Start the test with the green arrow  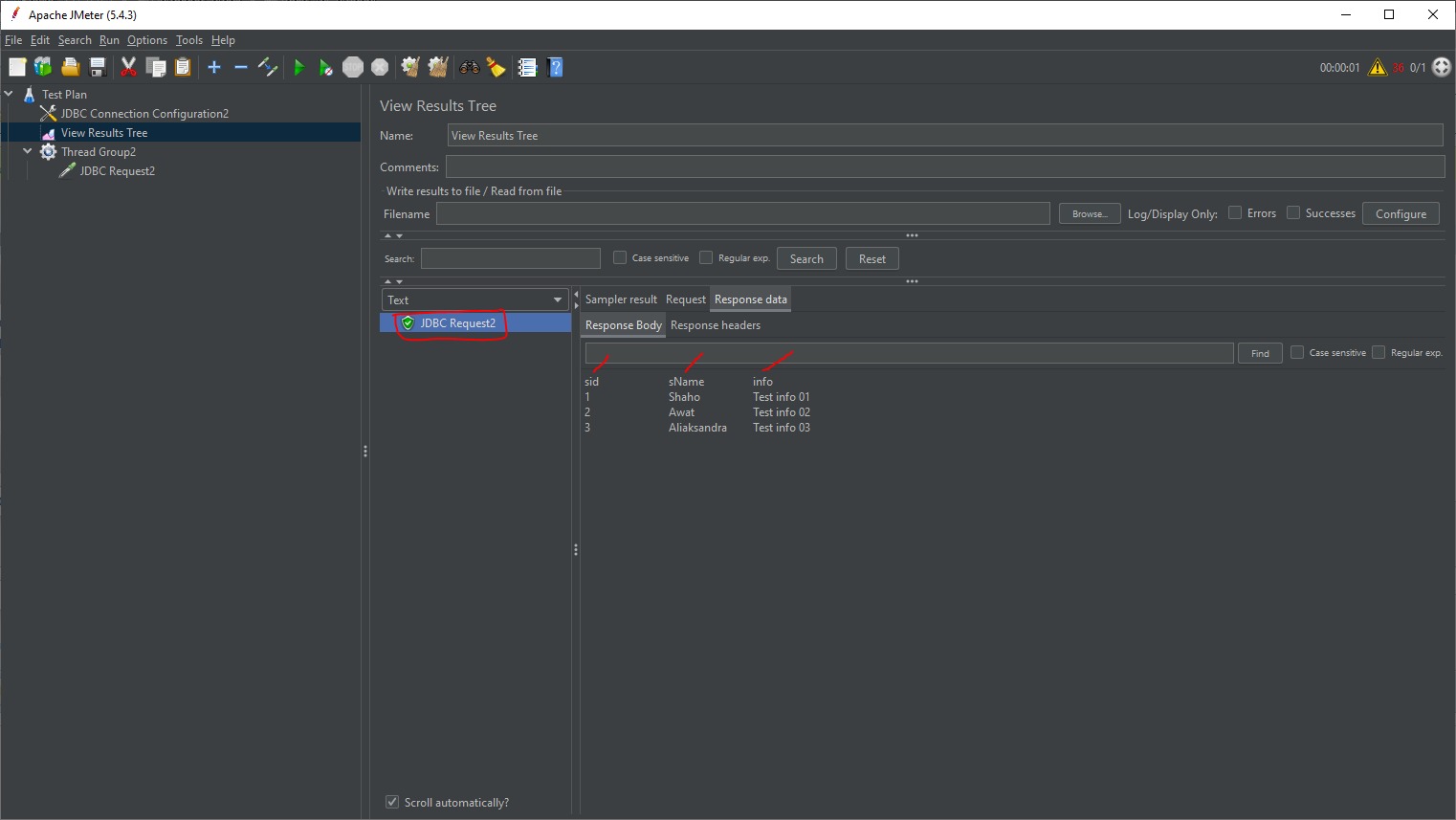pyautogui.click(x=298, y=67)
